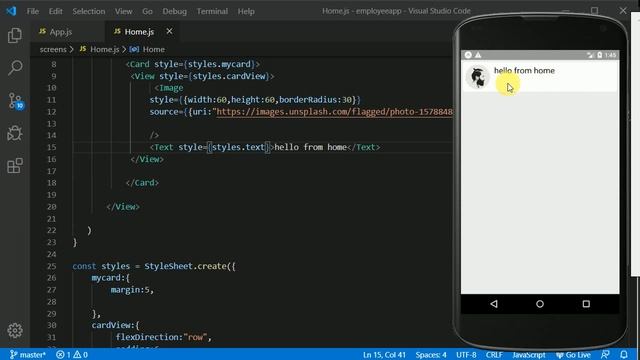Open the View menu

[x=123, y=11]
